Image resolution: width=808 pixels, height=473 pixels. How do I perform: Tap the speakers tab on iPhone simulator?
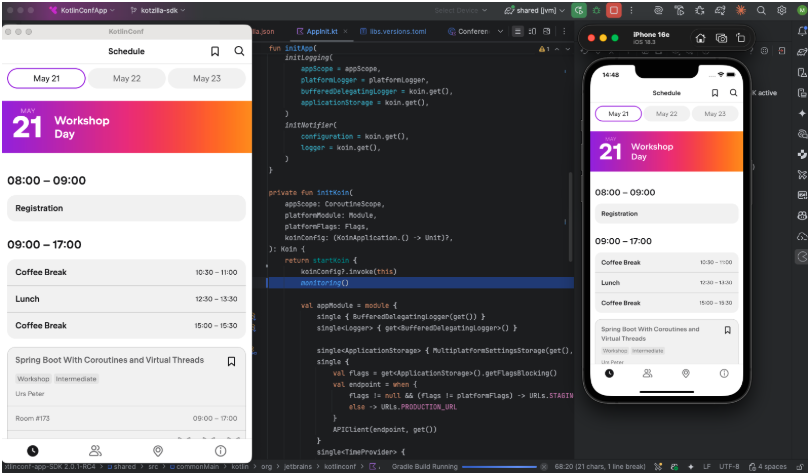click(647, 374)
